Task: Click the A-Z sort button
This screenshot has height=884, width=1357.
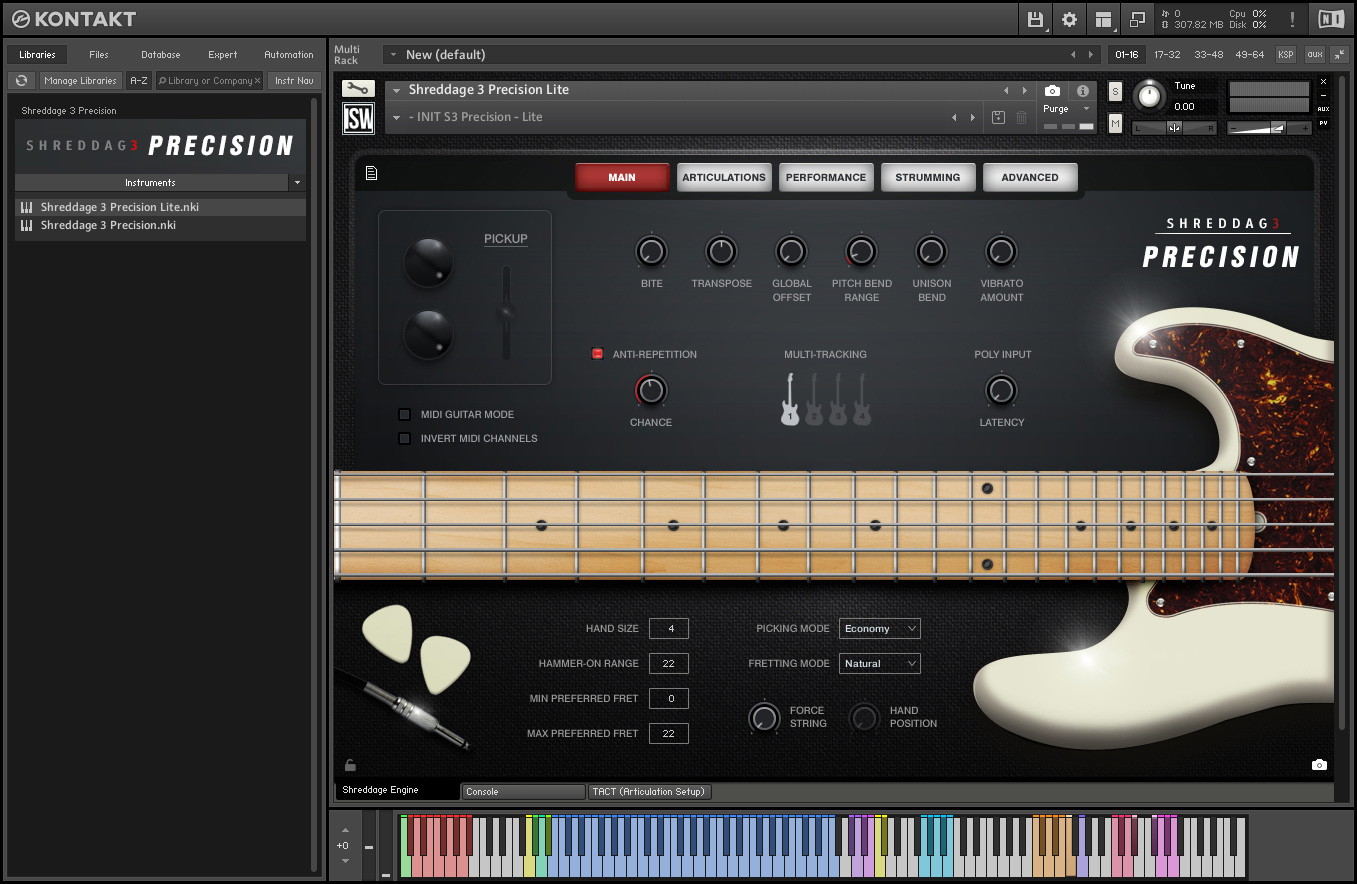Action: click(139, 81)
